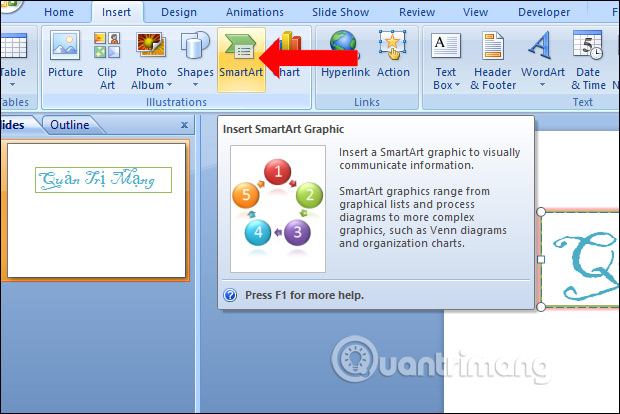The width and height of the screenshot is (620, 414).
Task: Open the Design ribbon tab
Action: pos(179,12)
